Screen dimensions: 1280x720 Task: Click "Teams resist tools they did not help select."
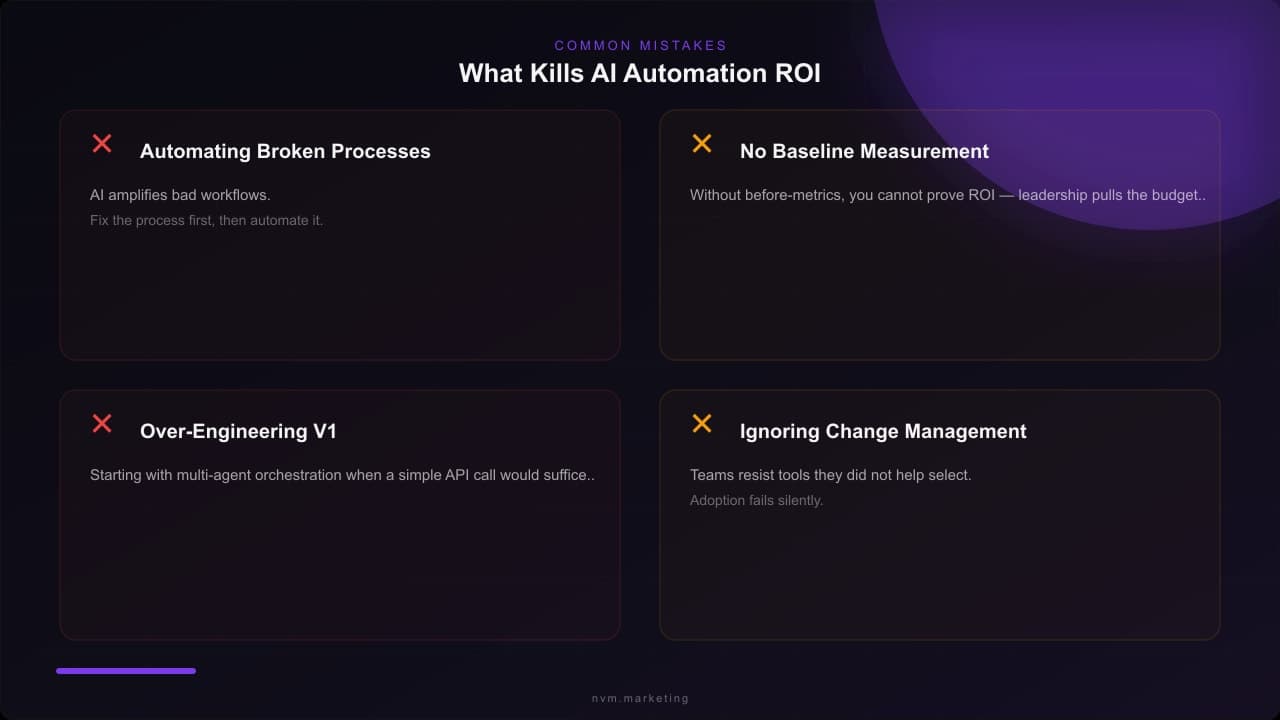coord(830,475)
